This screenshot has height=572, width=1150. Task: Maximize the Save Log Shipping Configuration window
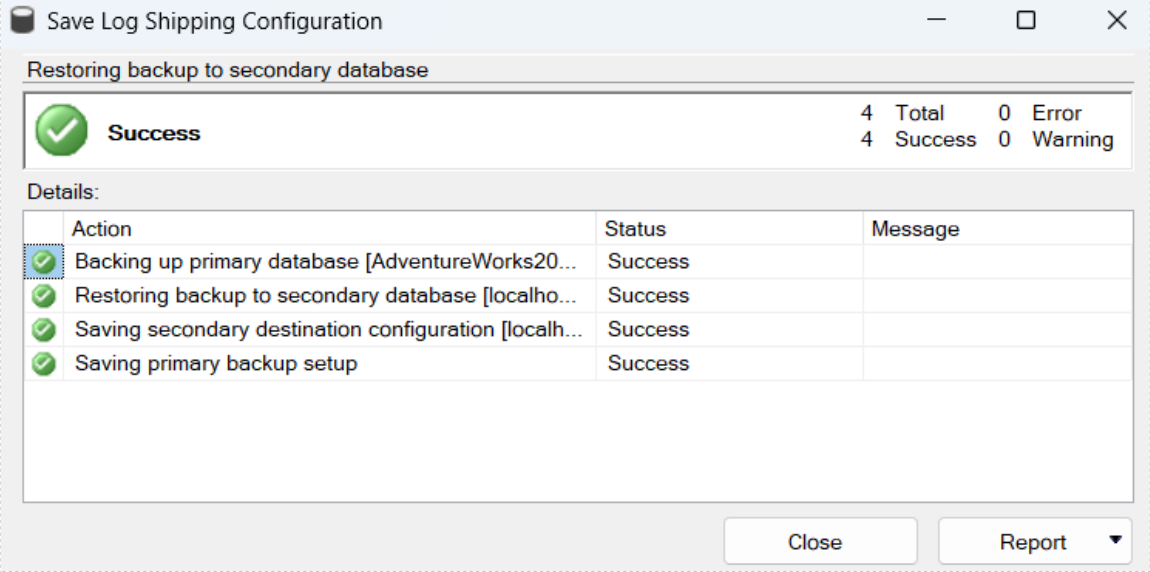pyautogui.click(x=1025, y=21)
